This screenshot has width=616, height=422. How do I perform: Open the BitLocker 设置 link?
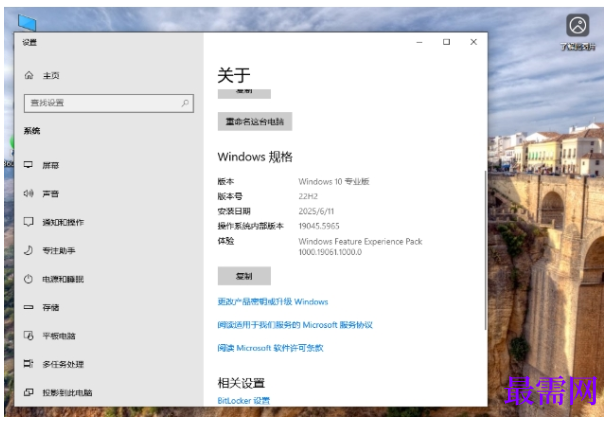(x=244, y=400)
